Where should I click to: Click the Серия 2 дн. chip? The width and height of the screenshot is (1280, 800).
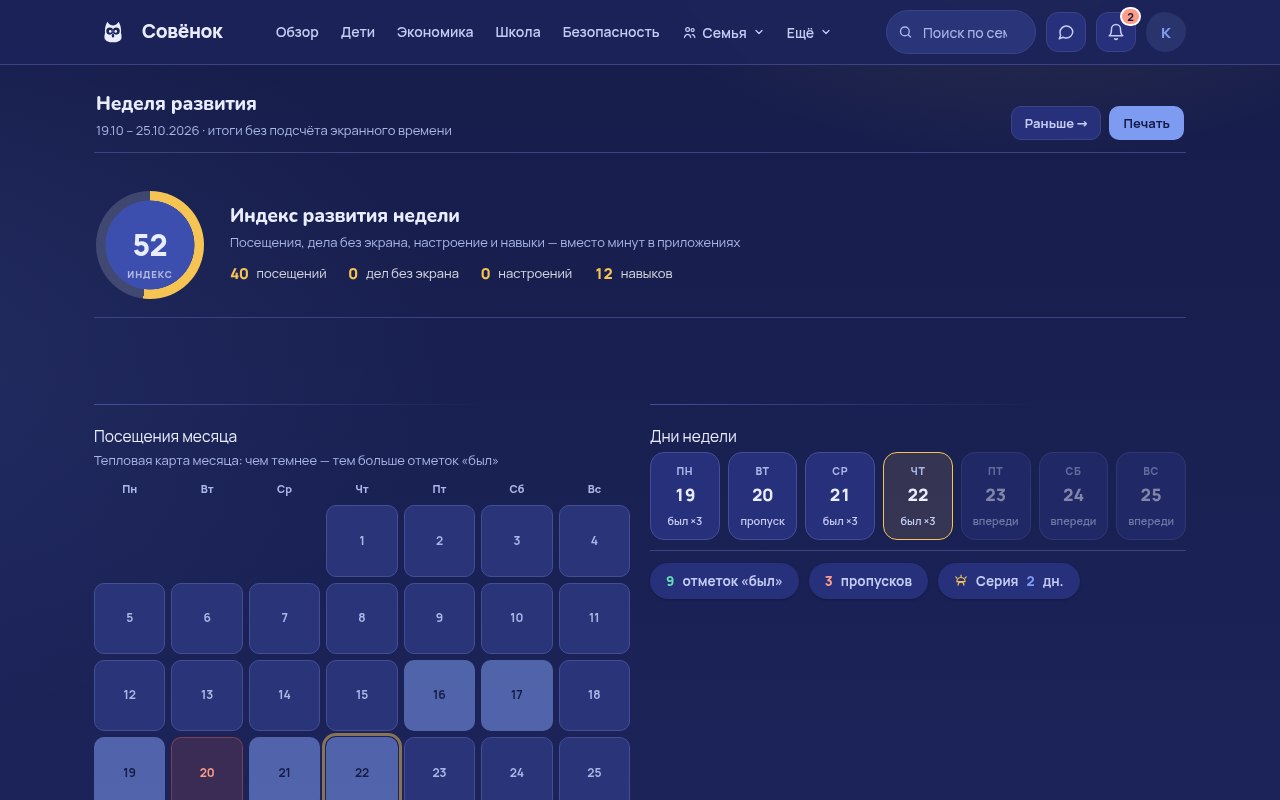(x=1009, y=581)
